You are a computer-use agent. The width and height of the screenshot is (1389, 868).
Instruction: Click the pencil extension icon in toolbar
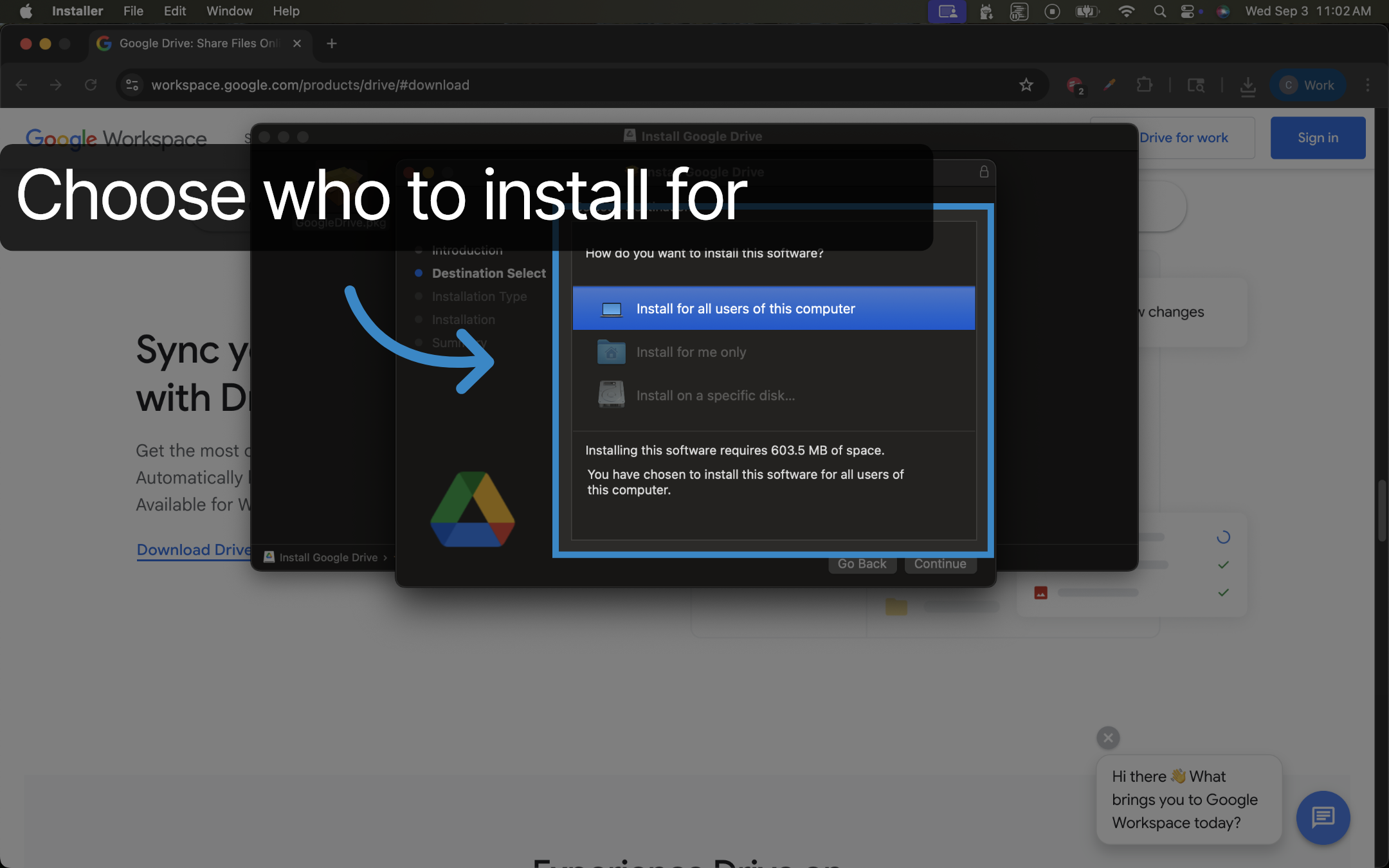click(1109, 85)
